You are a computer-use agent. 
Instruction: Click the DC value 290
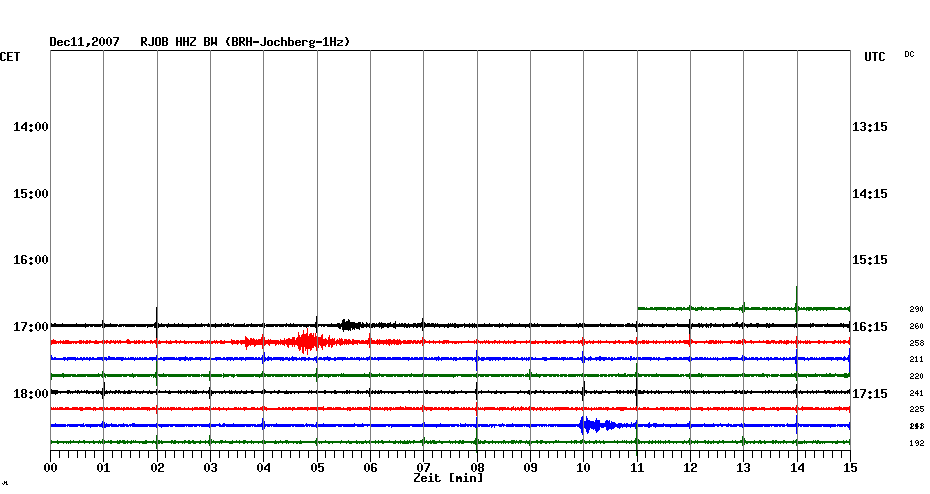pyautogui.click(x=916, y=310)
